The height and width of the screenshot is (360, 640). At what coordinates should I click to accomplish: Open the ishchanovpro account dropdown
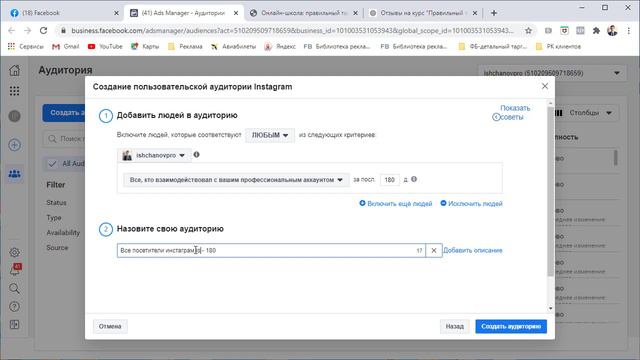pos(154,156)
